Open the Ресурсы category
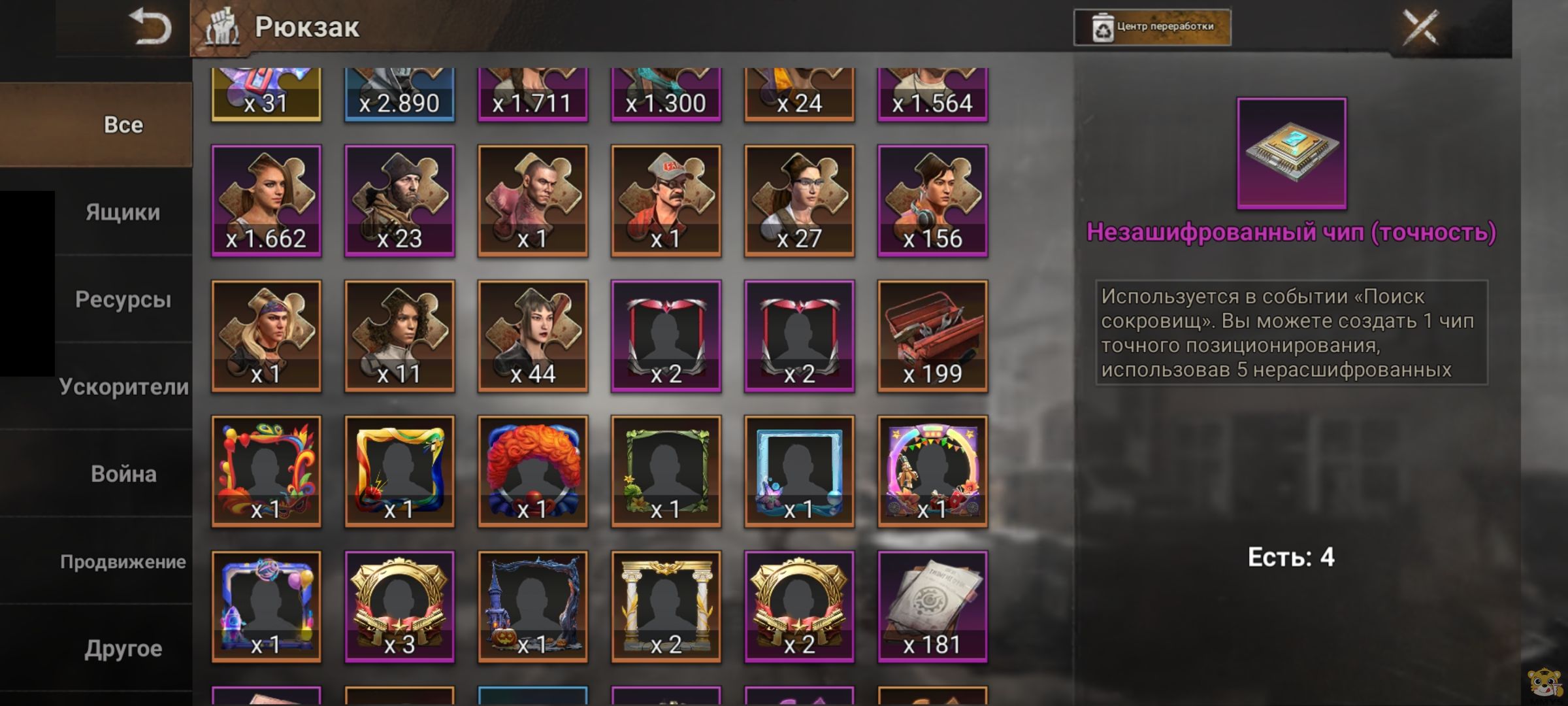The image size is (1568, 706). tap(123, 299)
